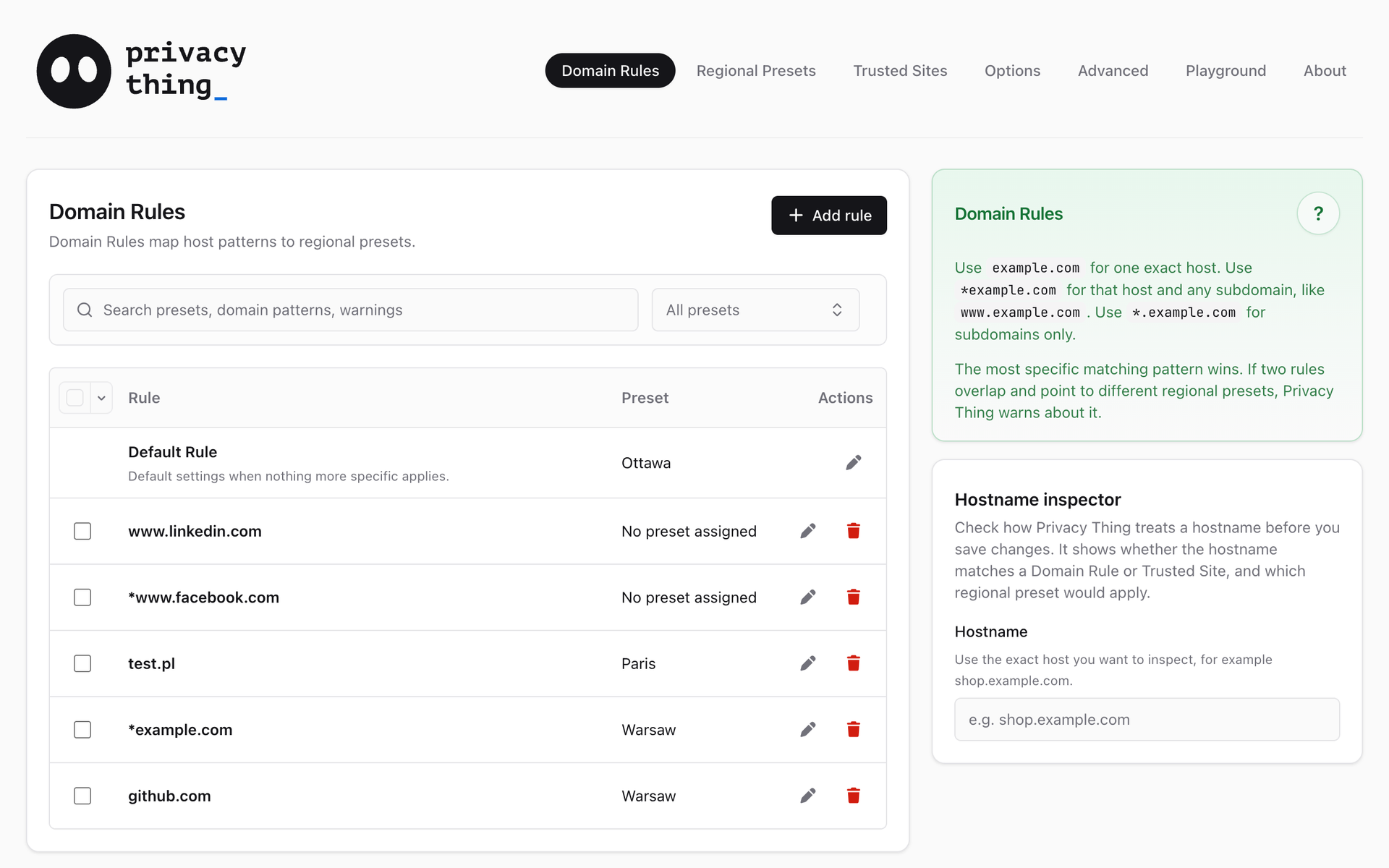1389x868 pixels.
Task: Click the Warsaw preset for github.com
Action: 648,796
